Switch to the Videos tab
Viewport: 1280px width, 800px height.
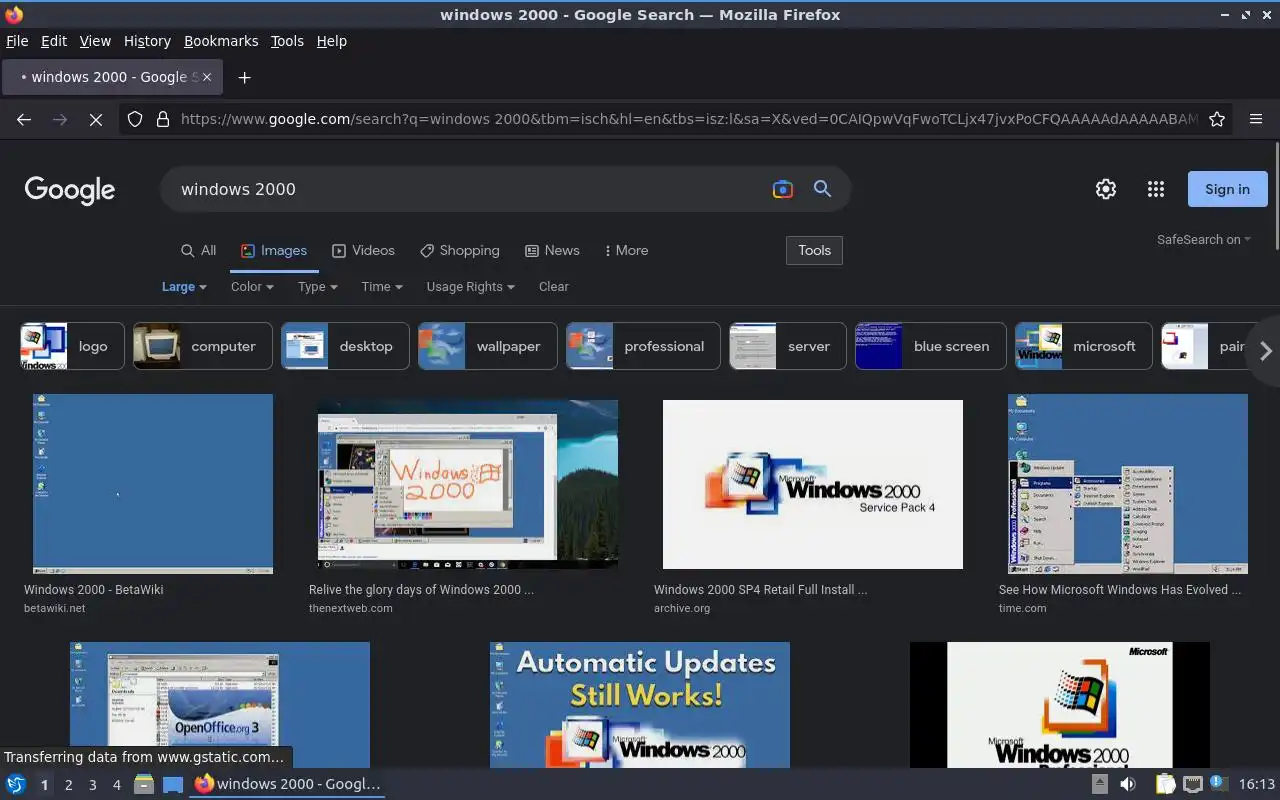coord(363,250)
